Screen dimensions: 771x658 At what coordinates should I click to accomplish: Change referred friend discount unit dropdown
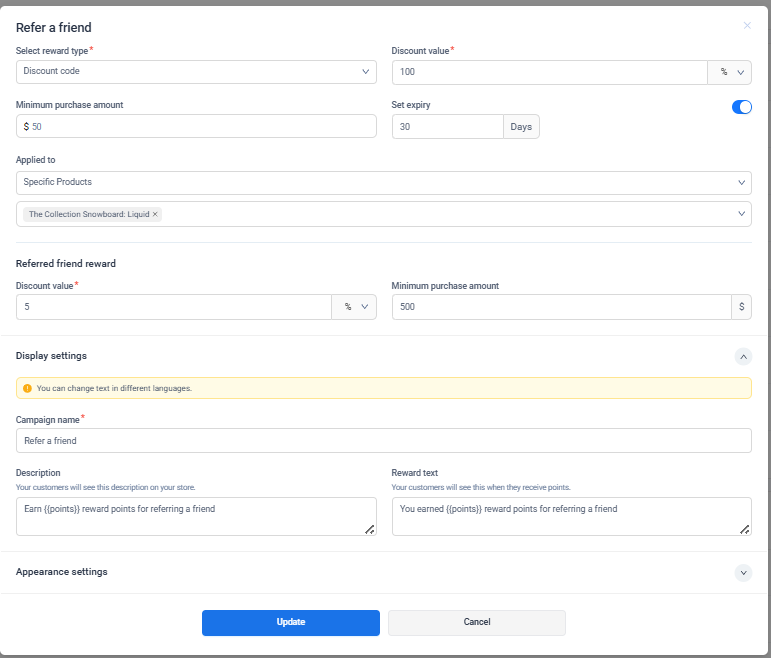click(354, 307)
